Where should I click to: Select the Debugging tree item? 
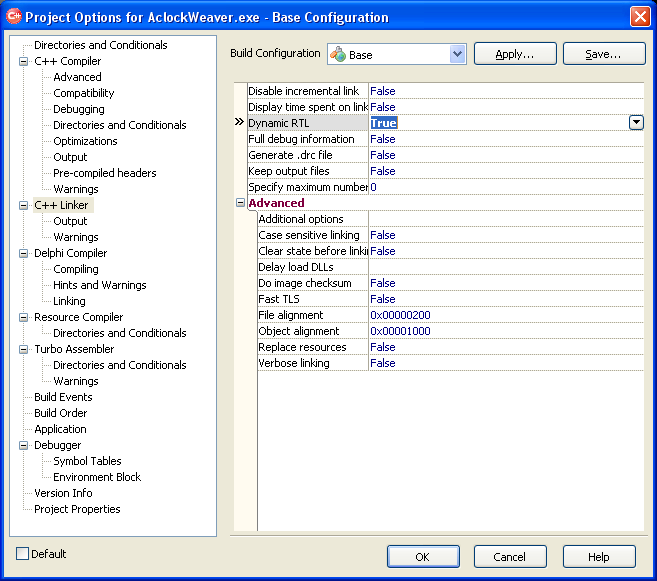click(x=79, y=109)
